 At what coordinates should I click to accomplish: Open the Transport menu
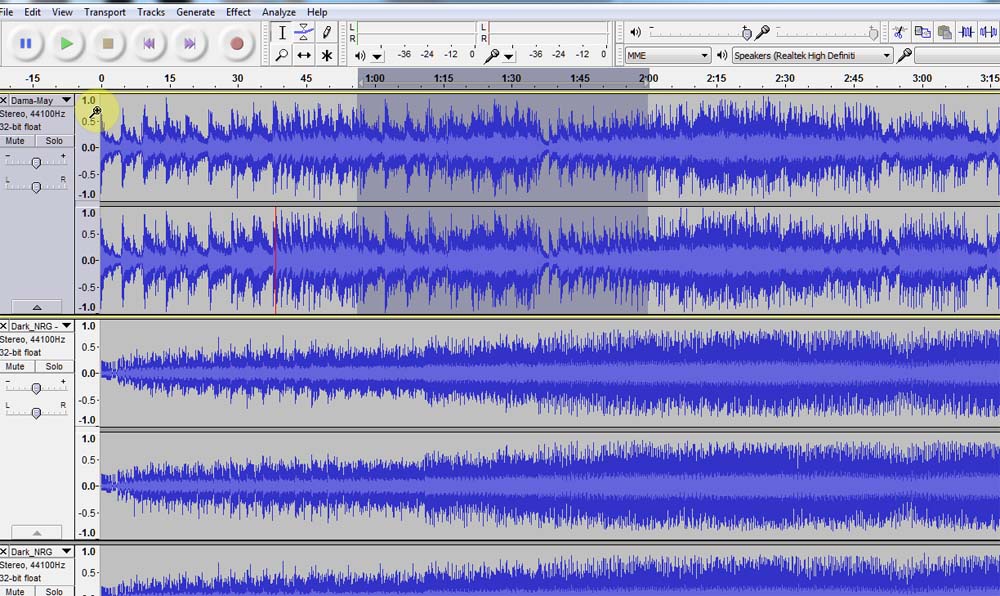105,12
